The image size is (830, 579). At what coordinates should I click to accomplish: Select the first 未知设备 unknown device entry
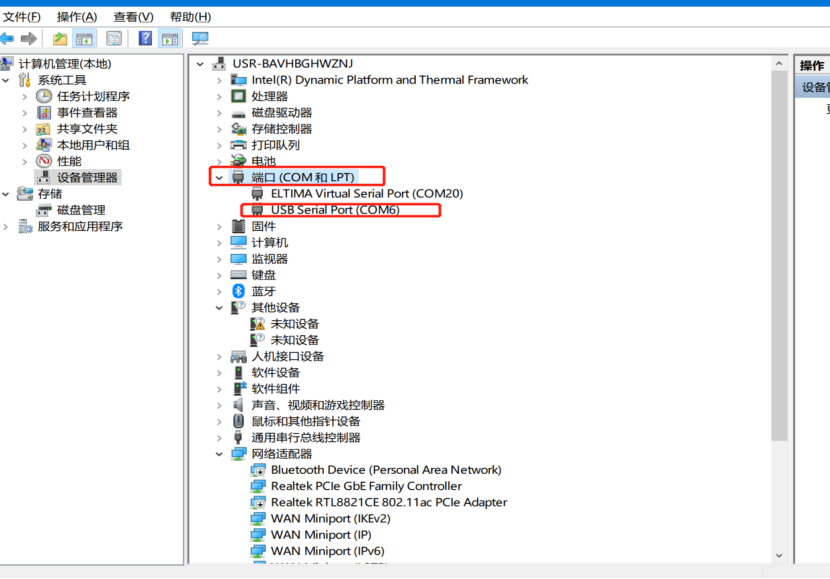[294, 324]
